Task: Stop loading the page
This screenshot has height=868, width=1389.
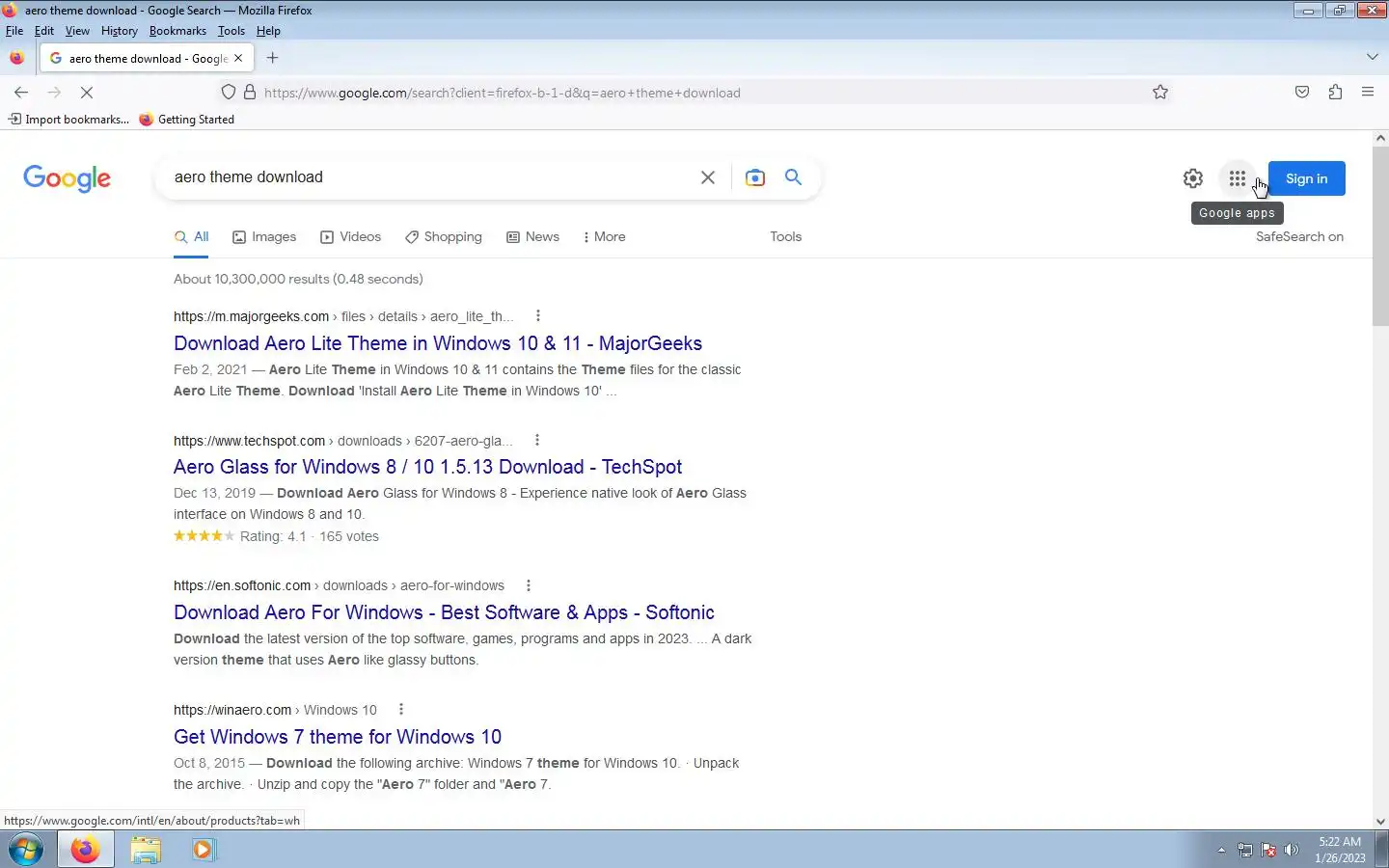Action: 86,93
